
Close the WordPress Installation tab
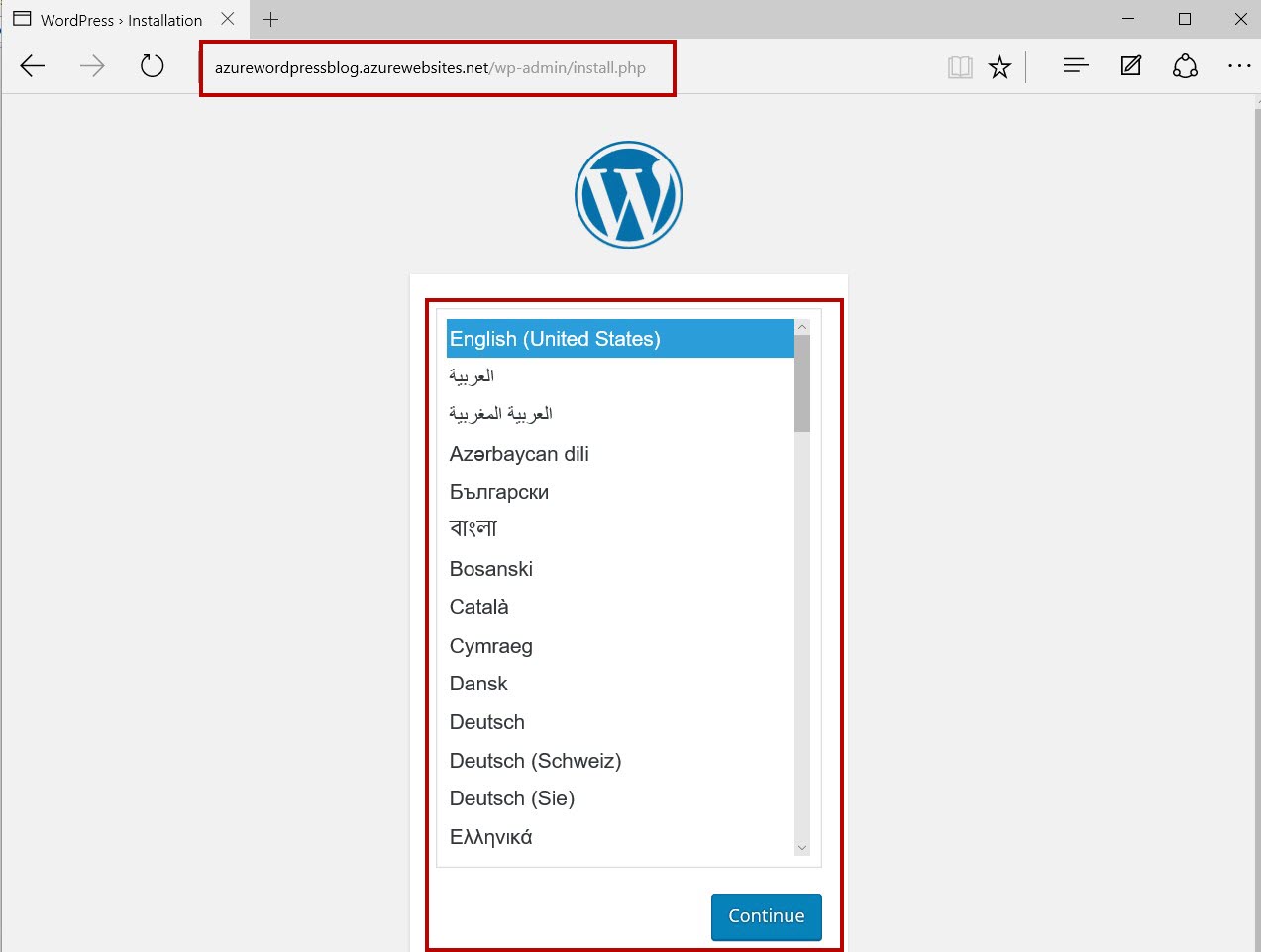click(x=228, y=19)
